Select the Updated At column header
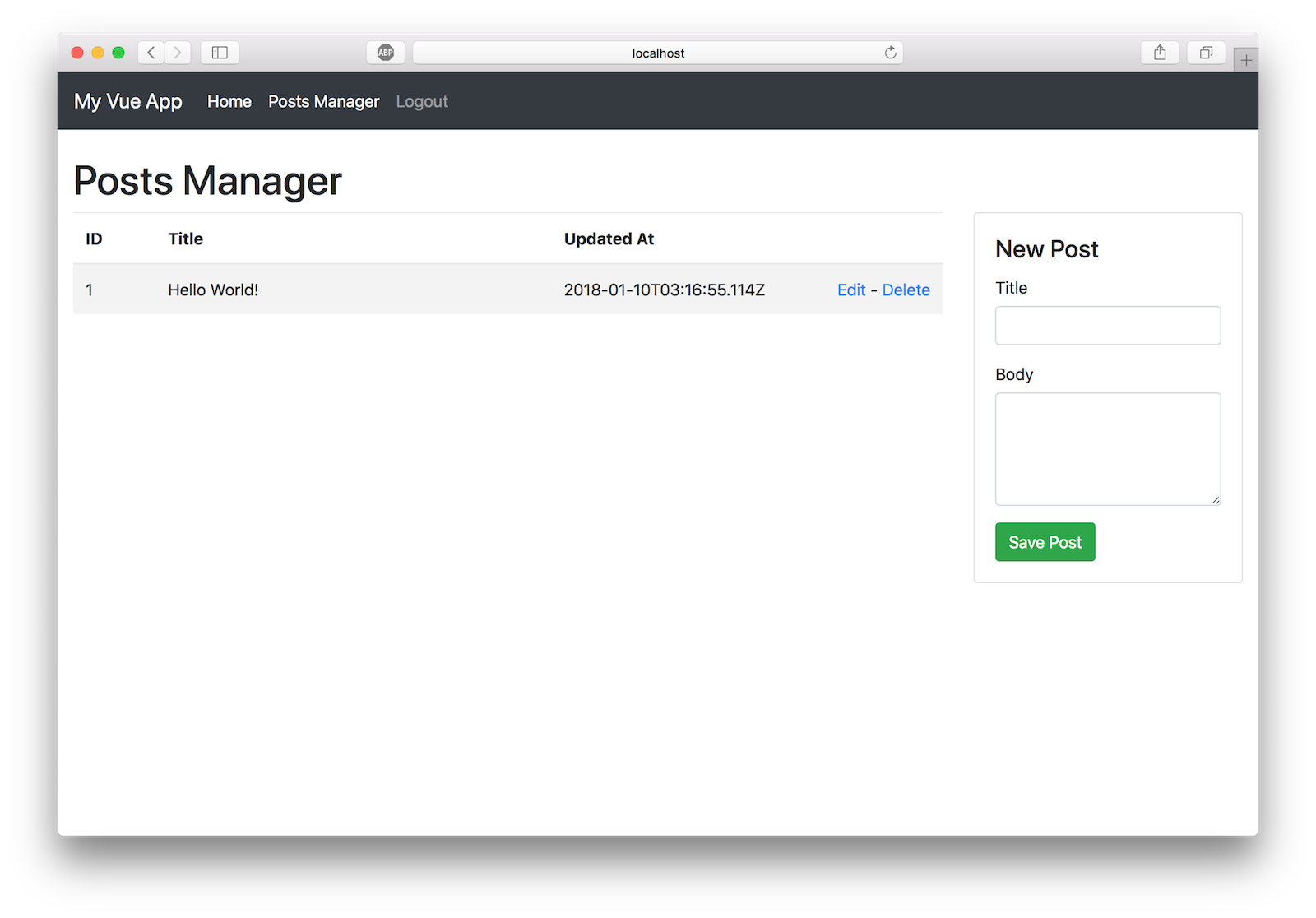The height and width of the screenshot is (918, 1316). [x=609, y=239]
